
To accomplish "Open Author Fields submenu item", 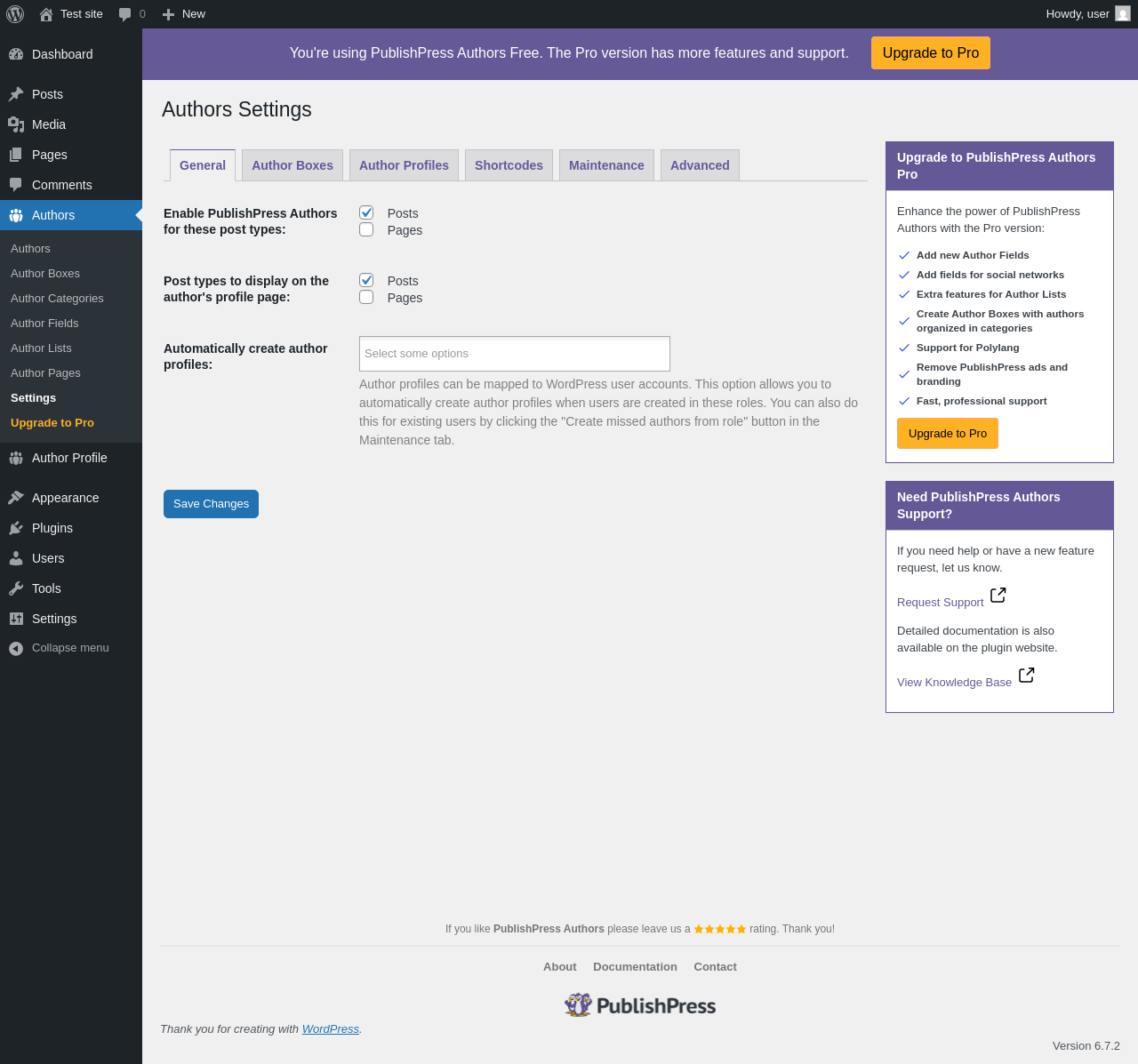I will point(44,324).
